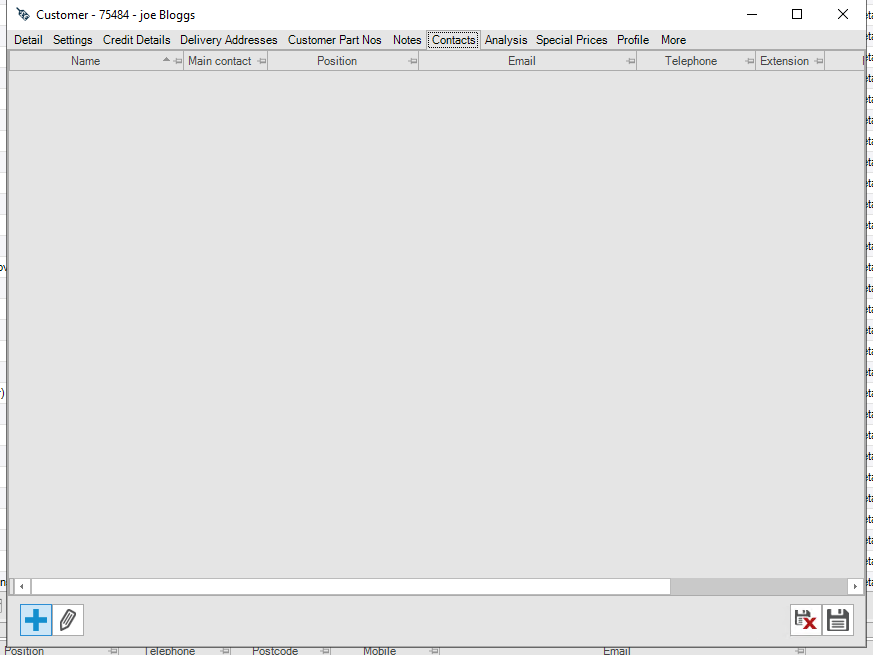873x655 pixels.
Task: Click the floppy disk save icon
Action: pos(838,620)
